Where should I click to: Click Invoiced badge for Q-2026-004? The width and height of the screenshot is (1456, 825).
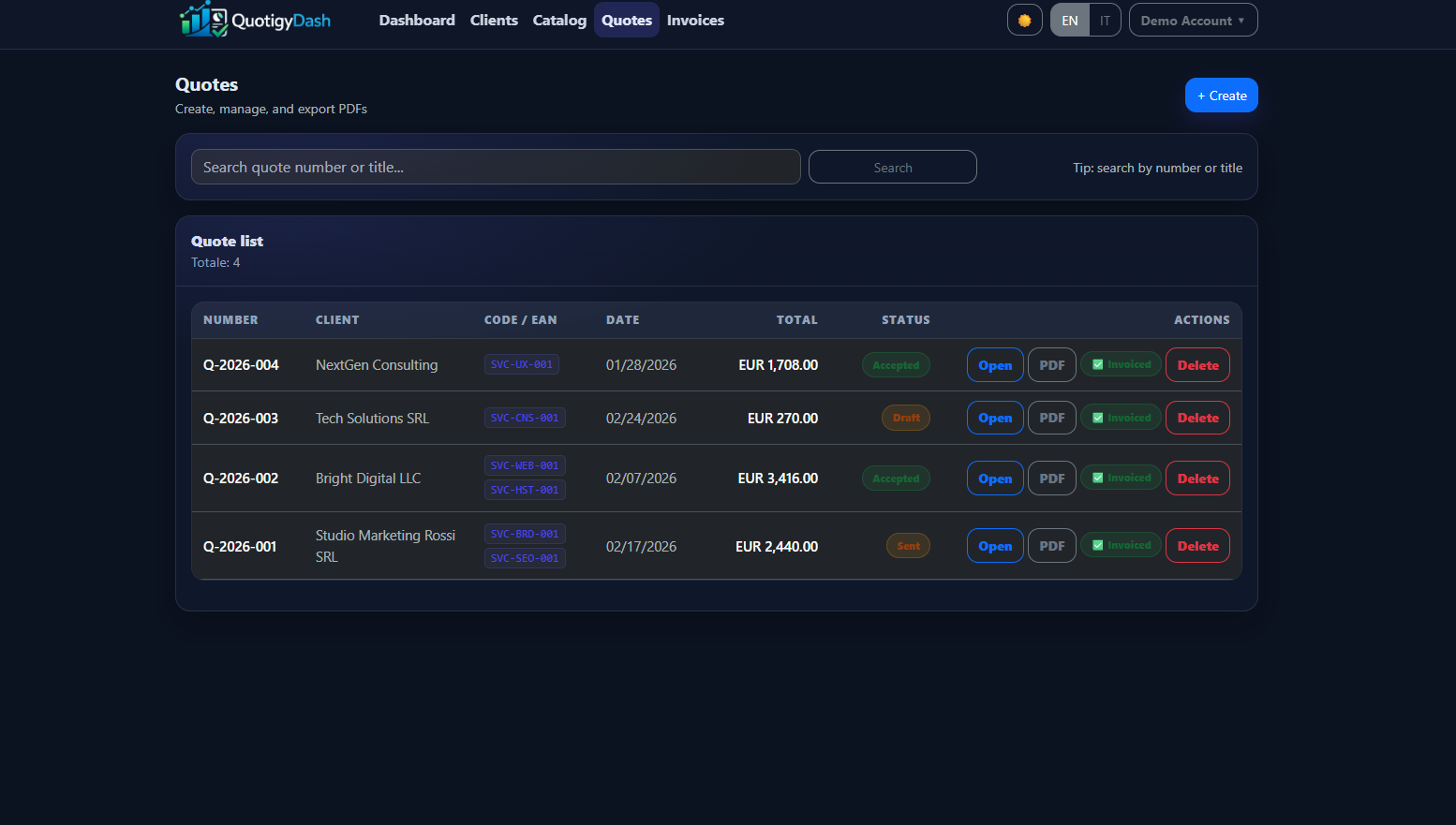point(1121,364)
